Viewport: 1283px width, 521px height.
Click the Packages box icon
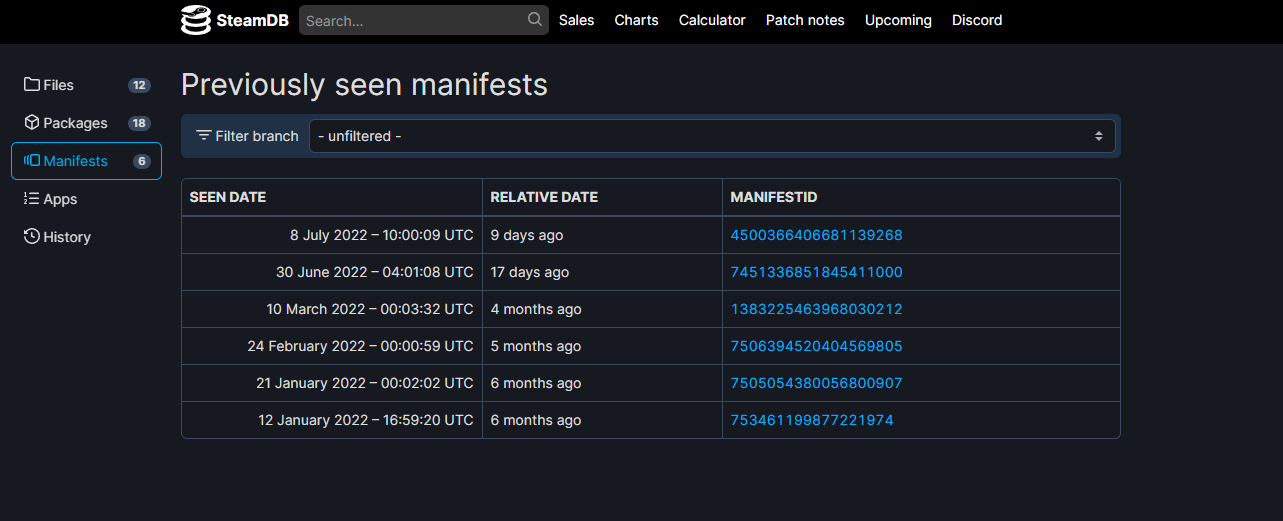[32, 122]
